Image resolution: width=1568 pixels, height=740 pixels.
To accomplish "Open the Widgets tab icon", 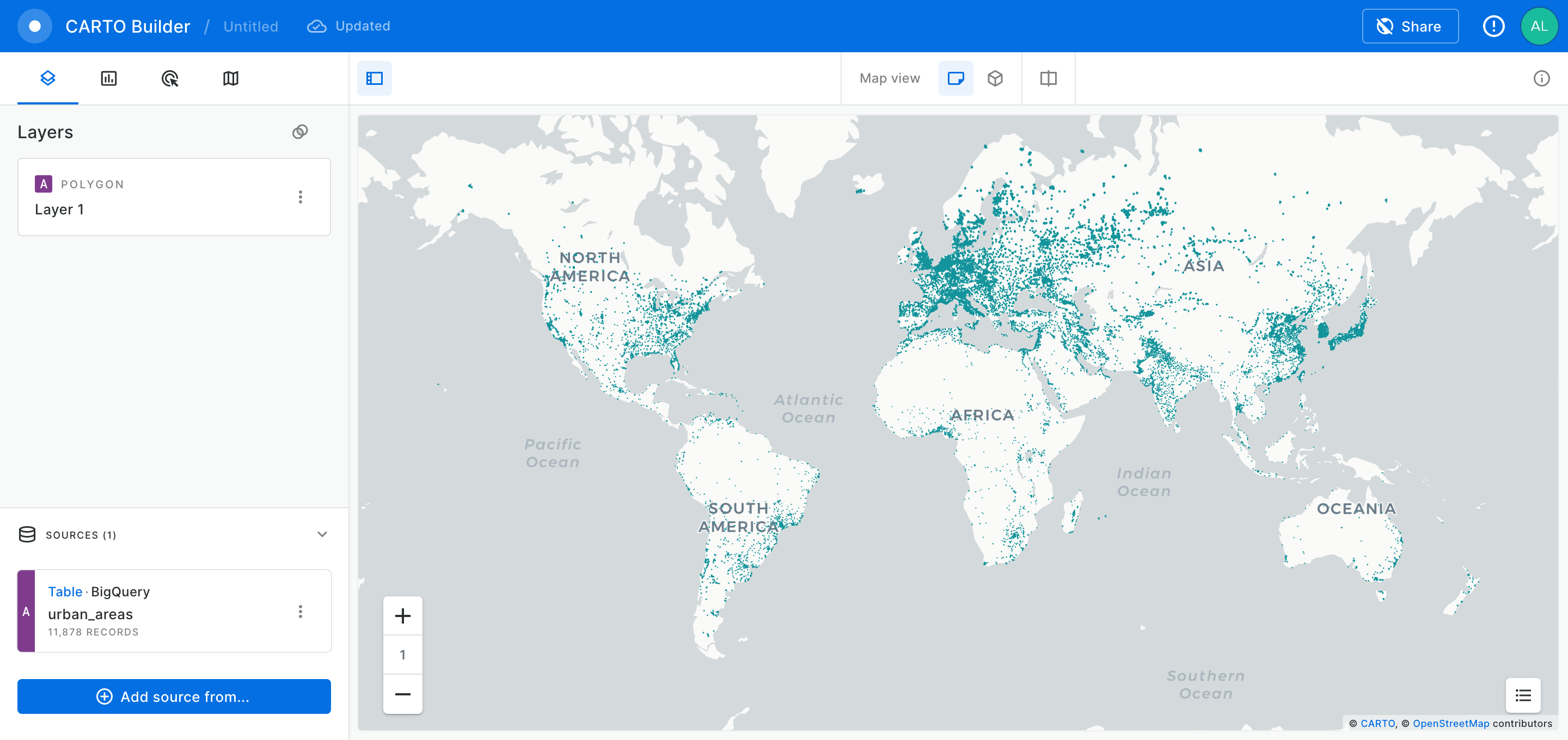I will pos(108,78).
